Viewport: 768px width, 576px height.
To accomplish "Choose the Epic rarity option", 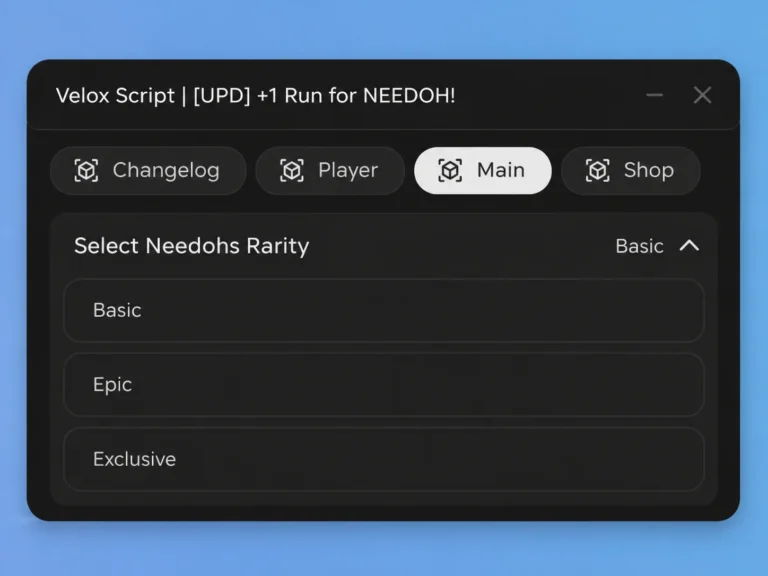I will click(384, 384).
